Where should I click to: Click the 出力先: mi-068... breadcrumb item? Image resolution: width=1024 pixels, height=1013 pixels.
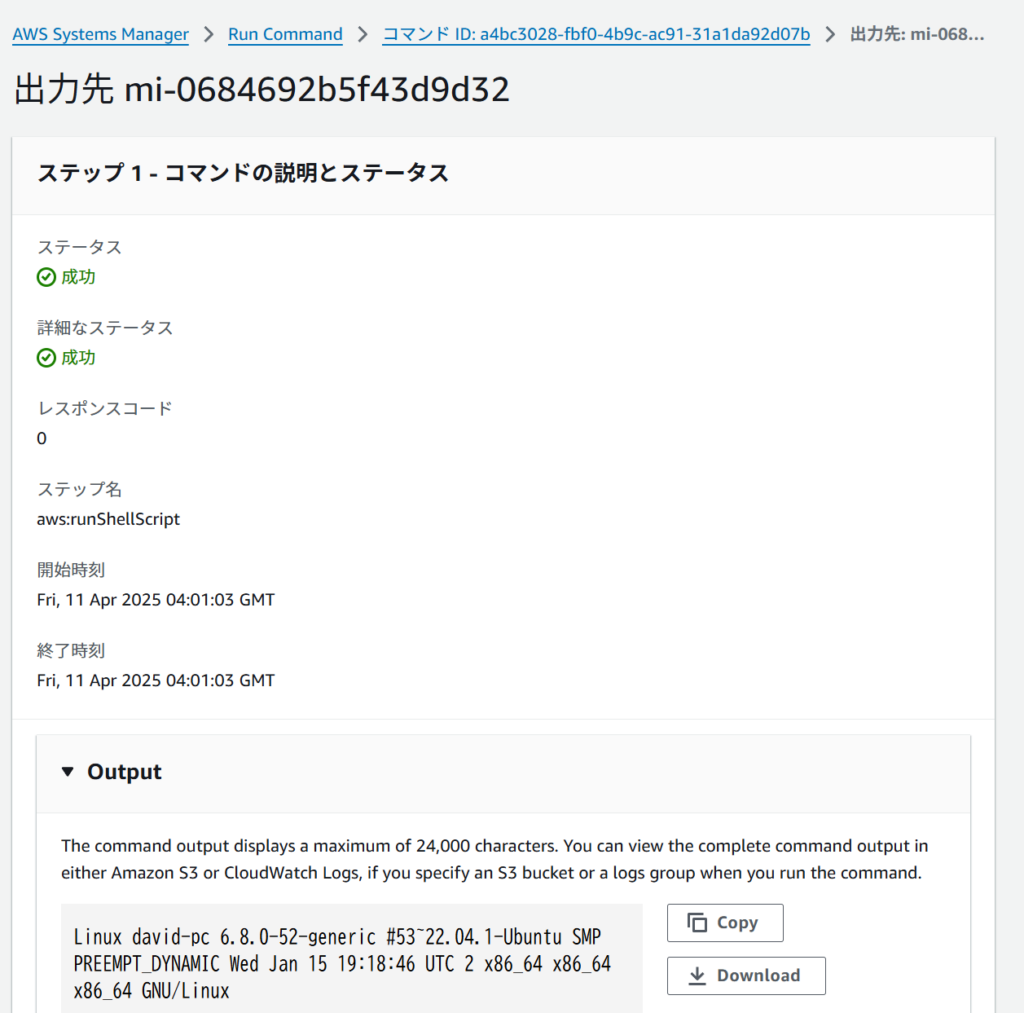pyautogui.click(x=917, y=34)
